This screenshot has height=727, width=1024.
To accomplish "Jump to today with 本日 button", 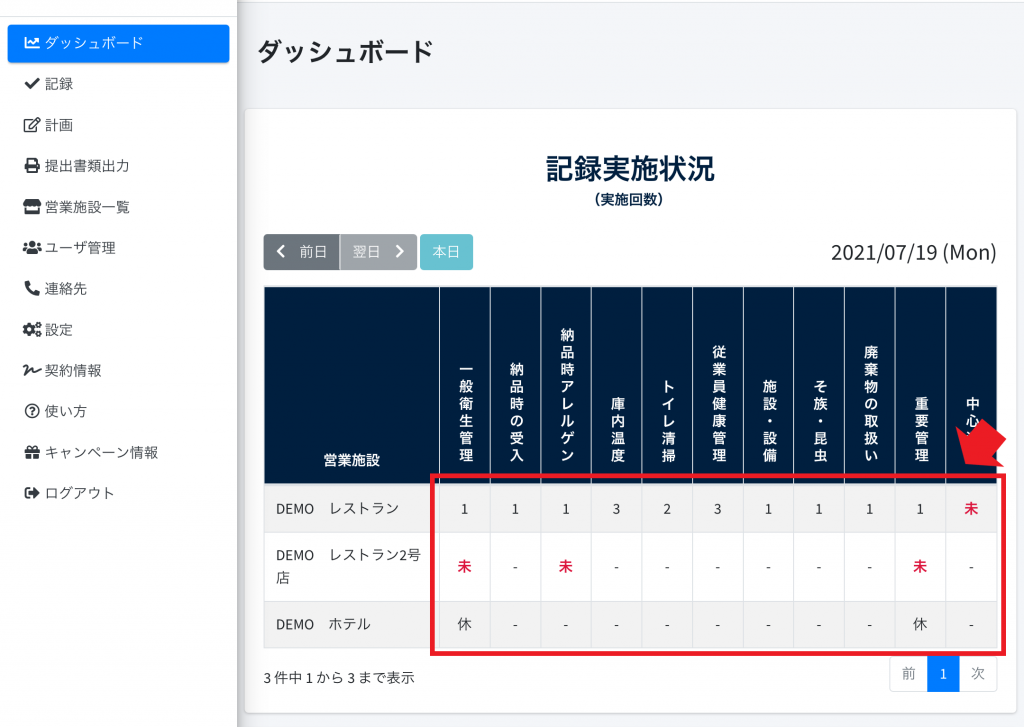I will pyautogui.click(x=446, y=252).
